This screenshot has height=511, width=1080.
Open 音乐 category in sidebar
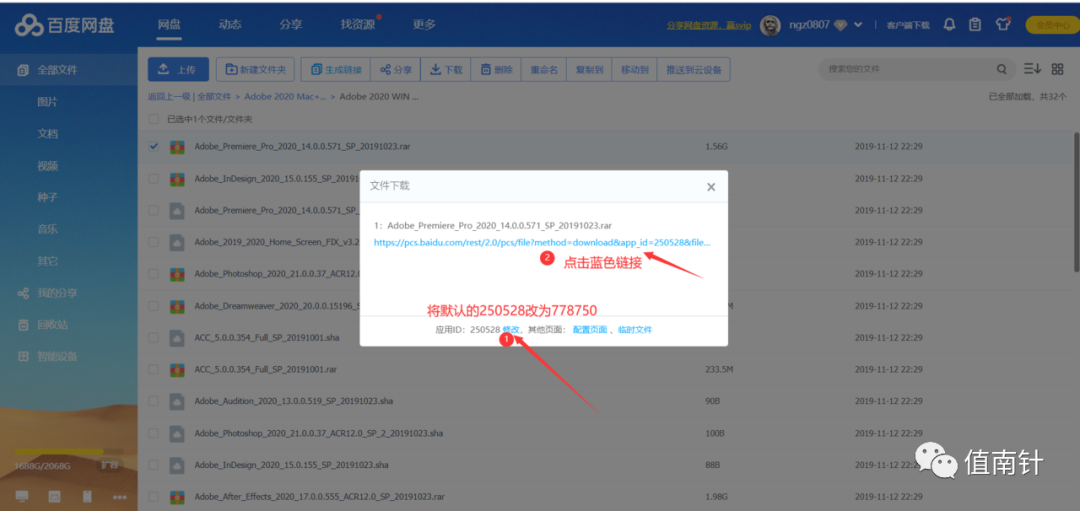tap(48, 229)
